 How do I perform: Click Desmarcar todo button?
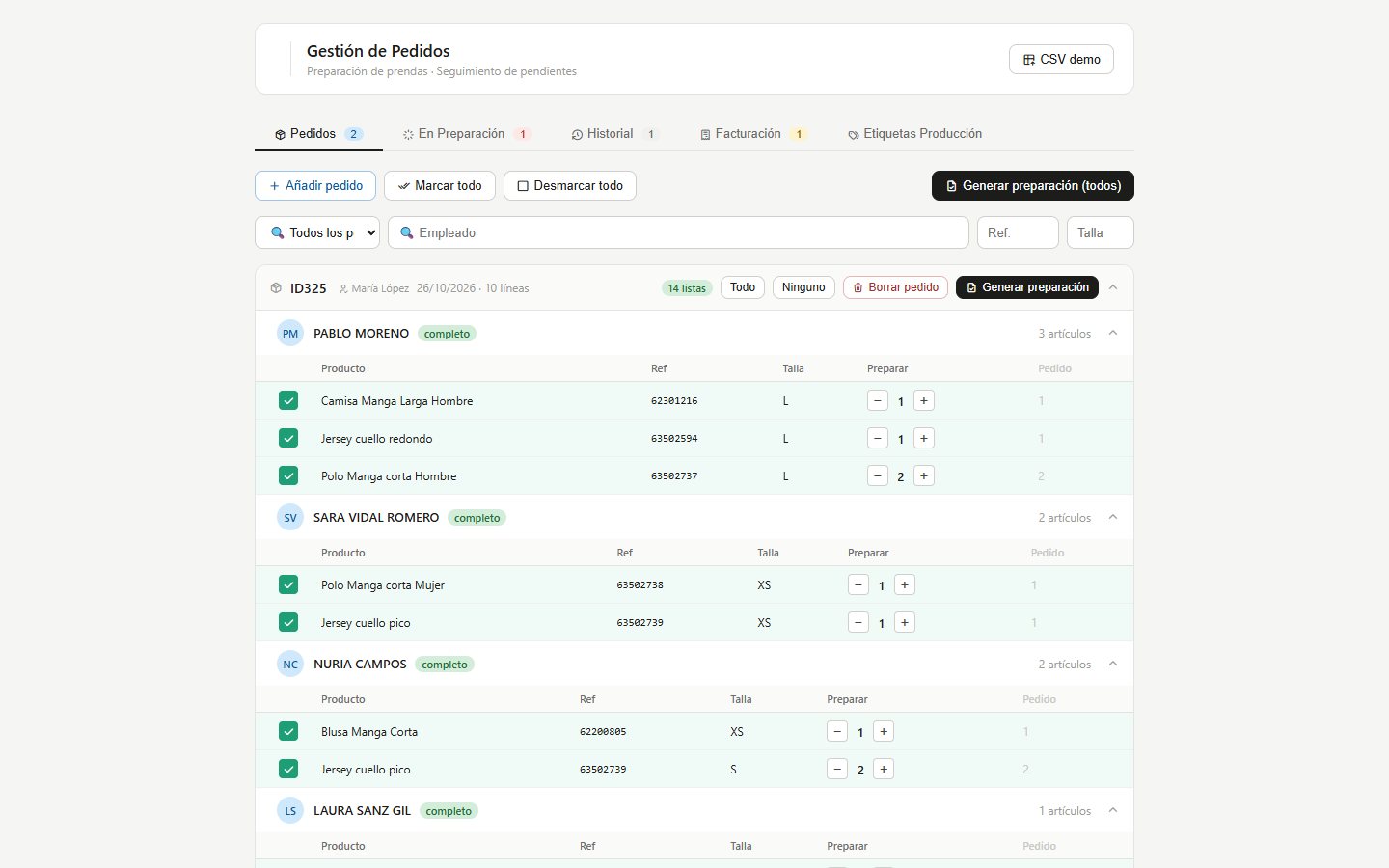click(x=570, y=185)
